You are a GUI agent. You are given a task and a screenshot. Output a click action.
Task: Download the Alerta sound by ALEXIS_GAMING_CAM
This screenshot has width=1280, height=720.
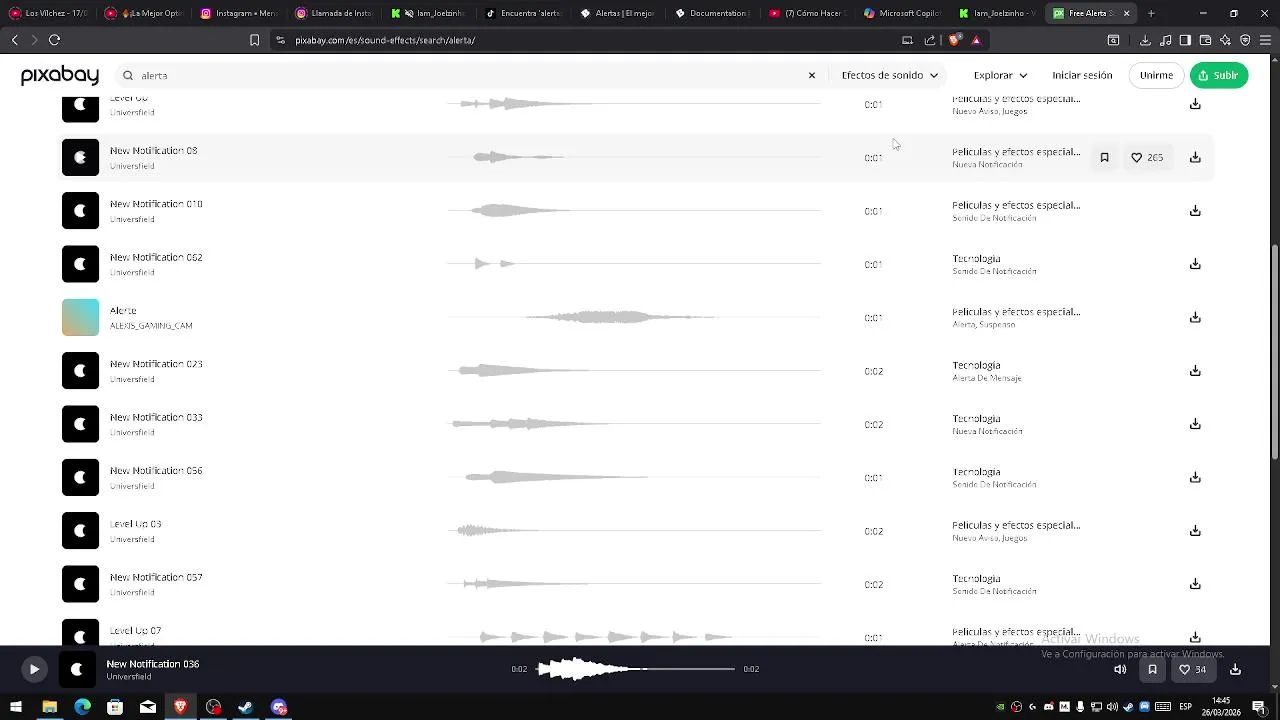[x=1195, y=317]
